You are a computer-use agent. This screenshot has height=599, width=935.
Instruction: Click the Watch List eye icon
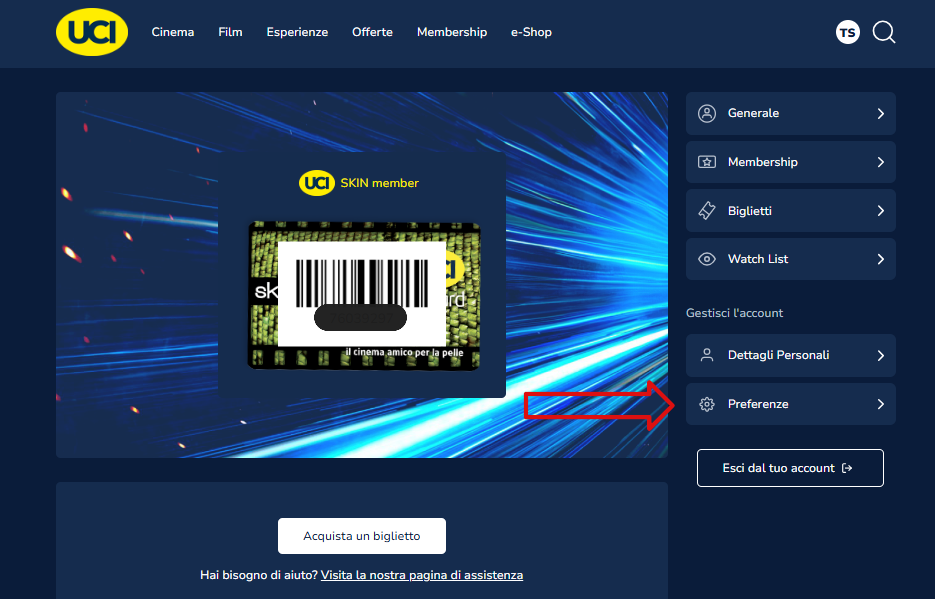707,259
